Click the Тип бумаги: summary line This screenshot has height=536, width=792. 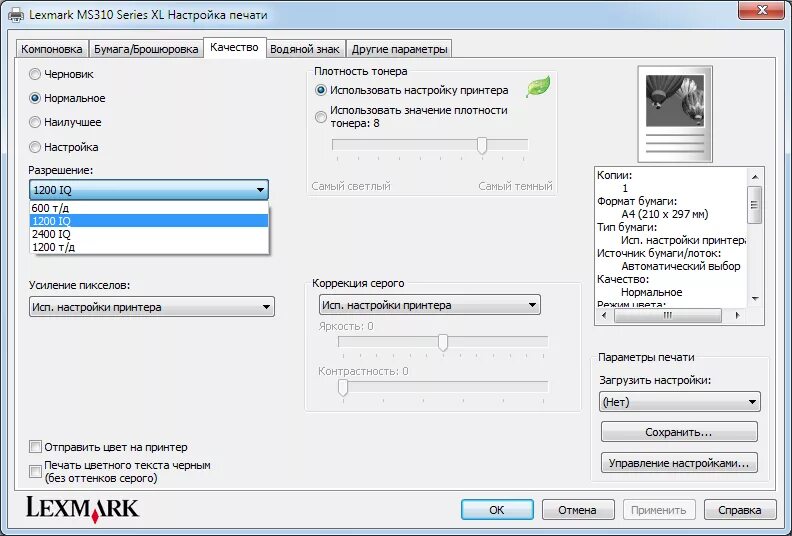coord(627,227)
